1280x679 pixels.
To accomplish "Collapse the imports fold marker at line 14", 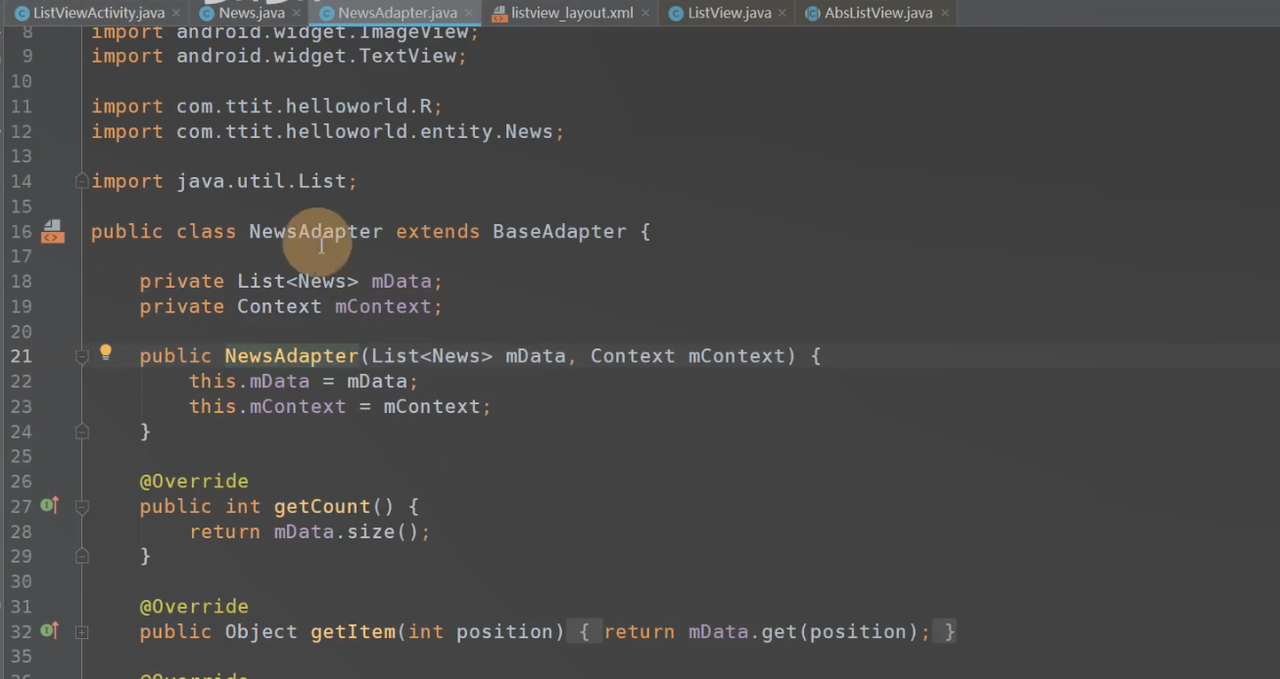I will tap(82, 181).
